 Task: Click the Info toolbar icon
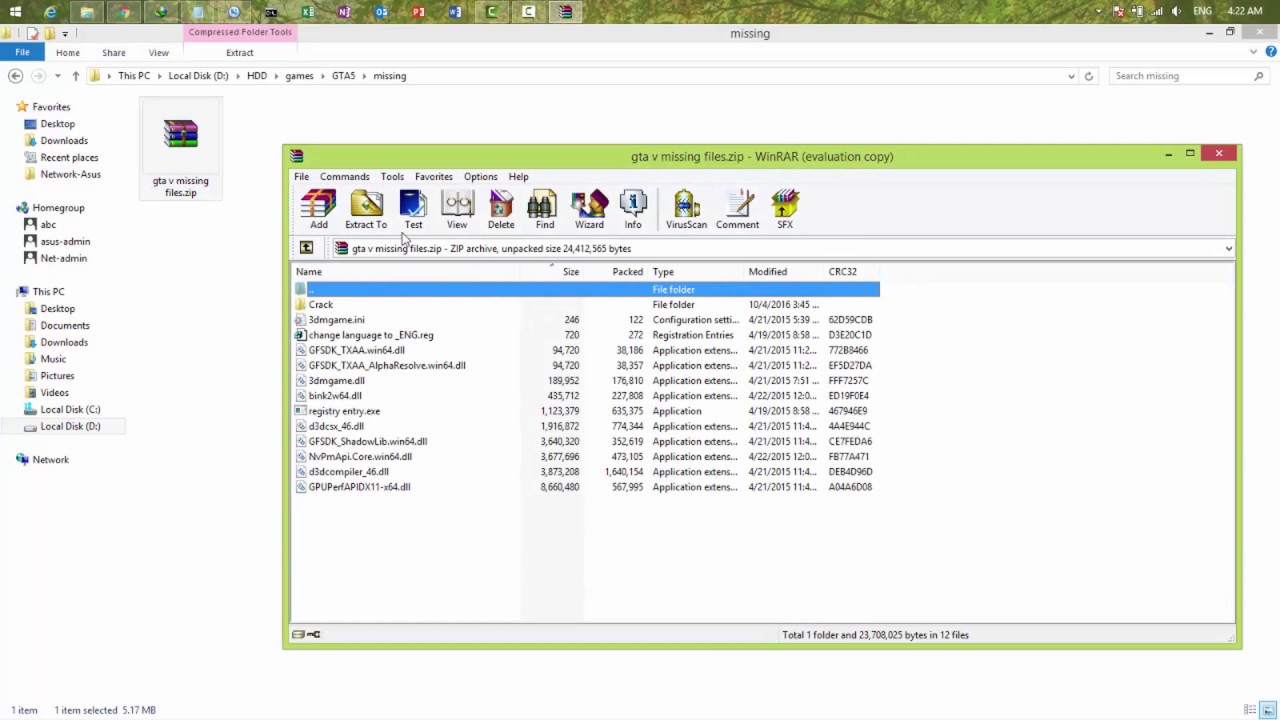tap(633, 209)
